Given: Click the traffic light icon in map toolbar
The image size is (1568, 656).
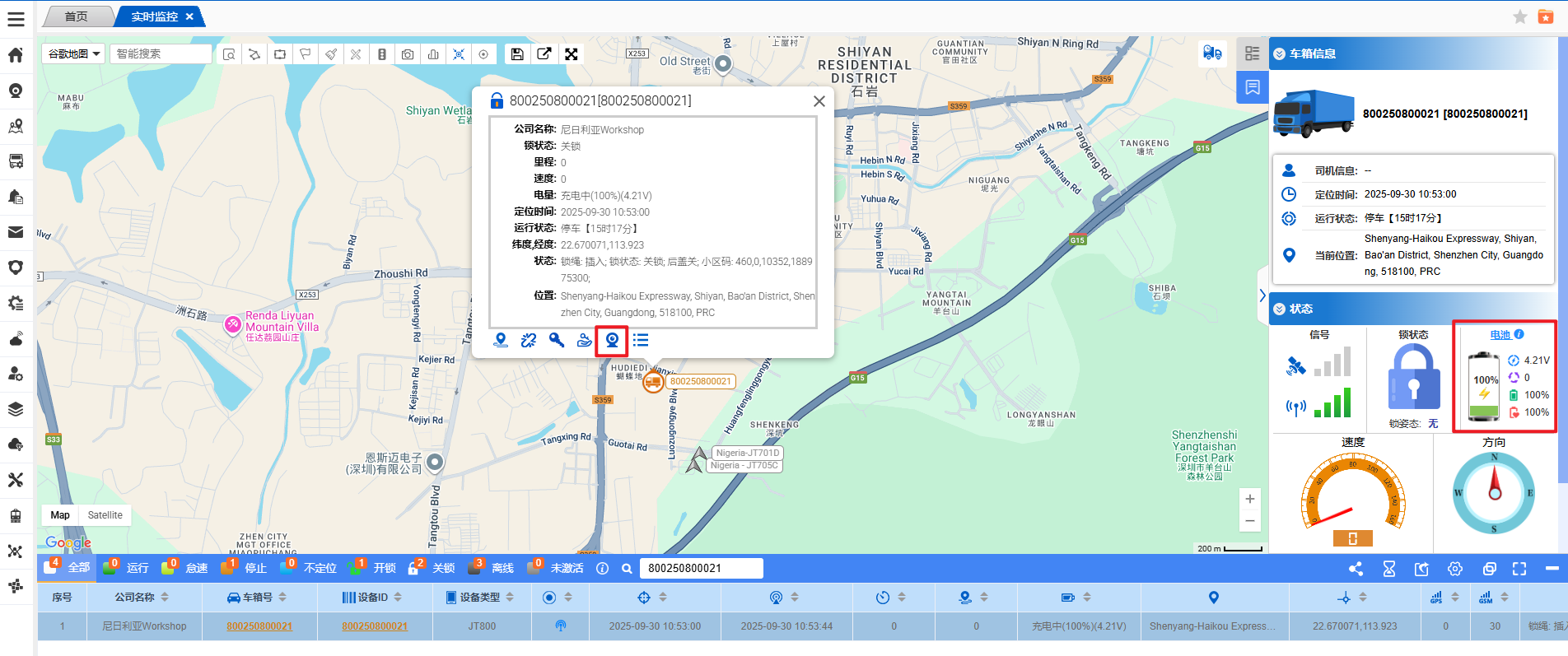Looking at the screenshot, I should click(x=381, y=54).
